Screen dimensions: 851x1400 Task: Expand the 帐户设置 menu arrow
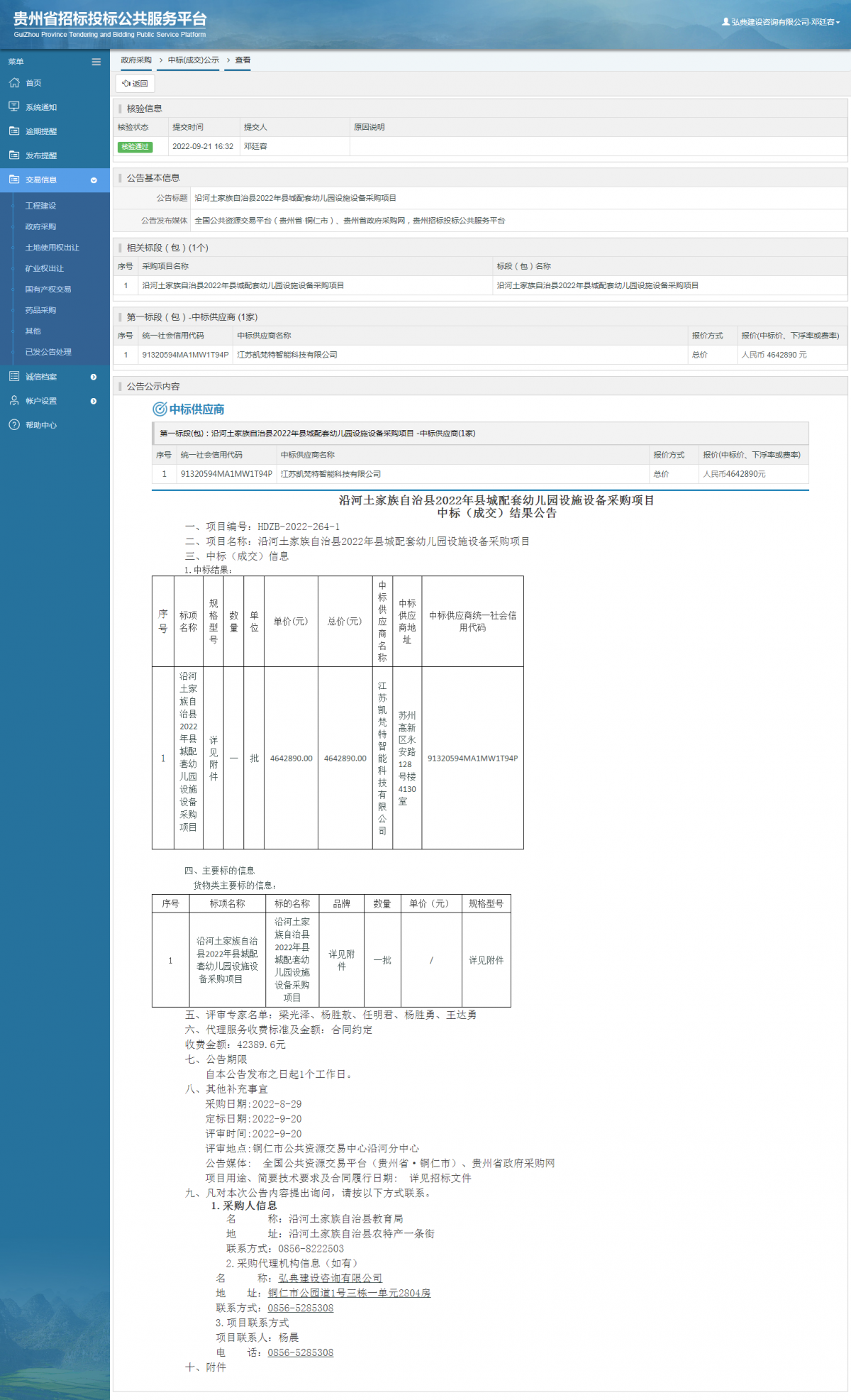point(94,401)
